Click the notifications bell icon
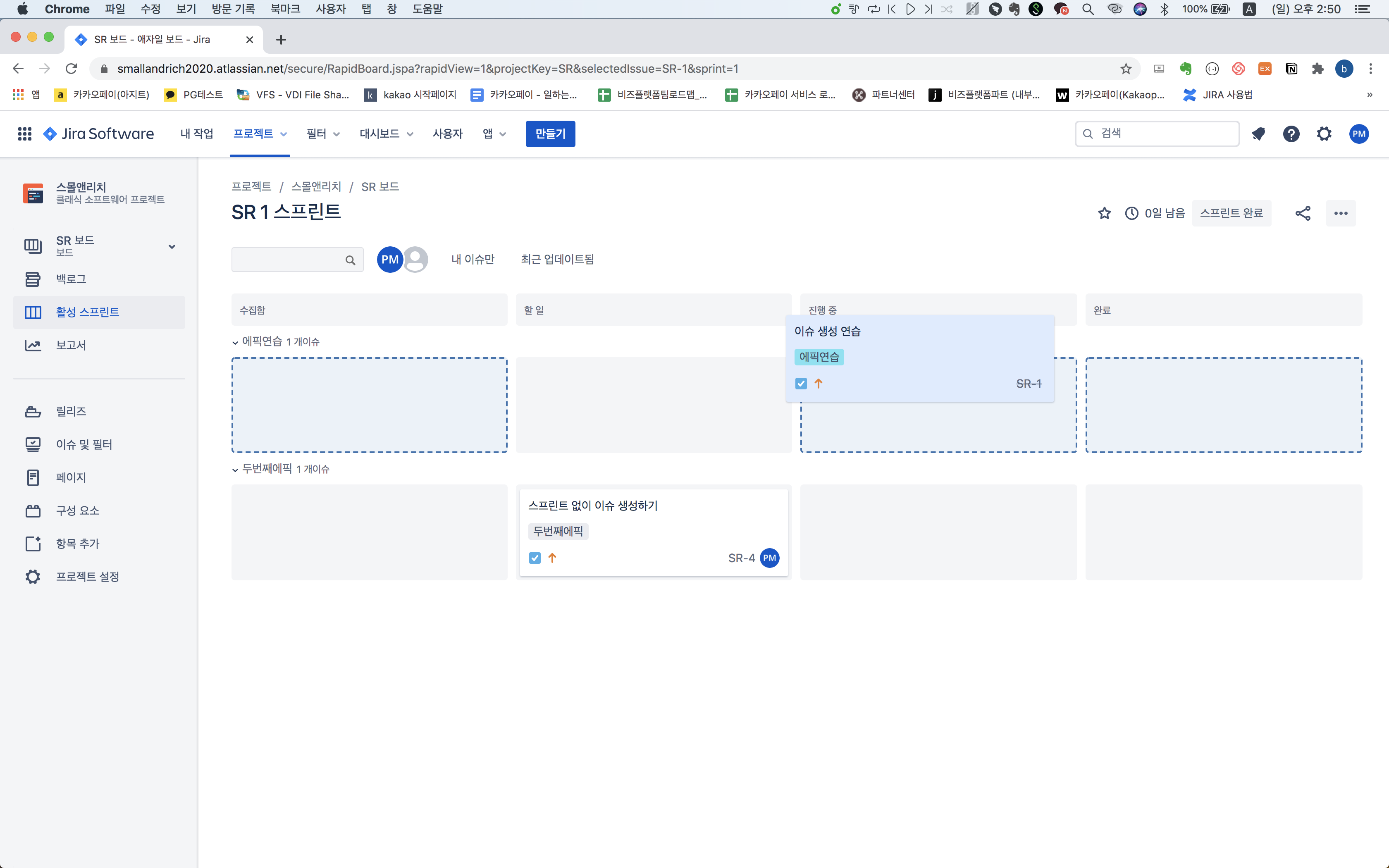 (1258, 134)
